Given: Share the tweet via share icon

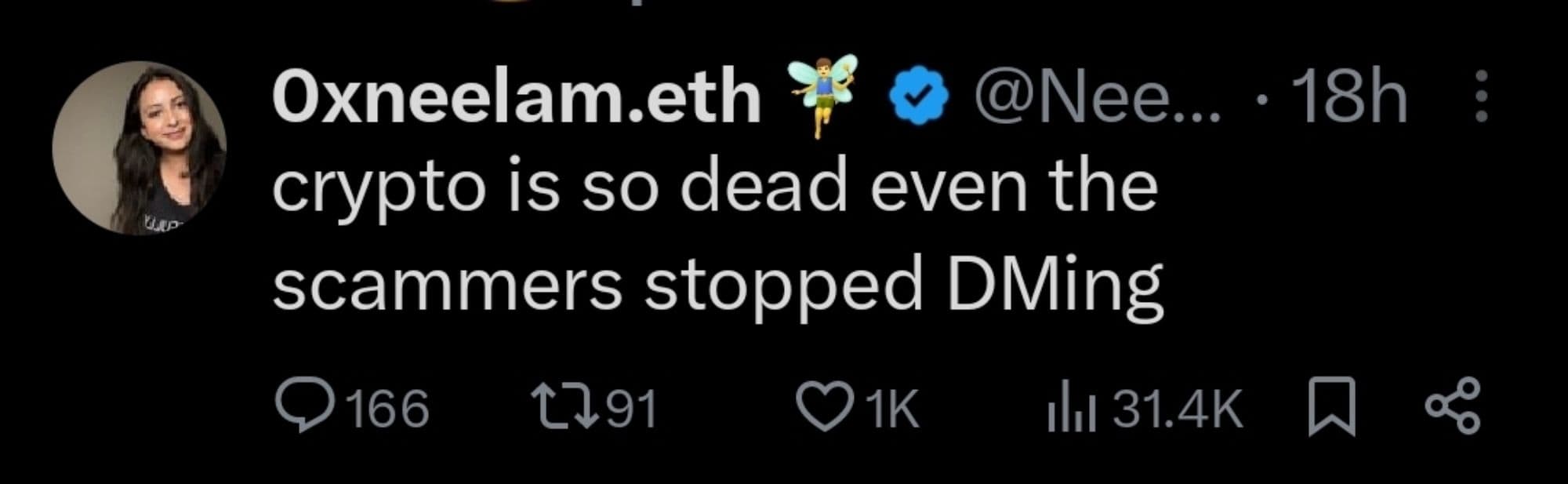Looking at the screenshot, I should coord(1453,407).
